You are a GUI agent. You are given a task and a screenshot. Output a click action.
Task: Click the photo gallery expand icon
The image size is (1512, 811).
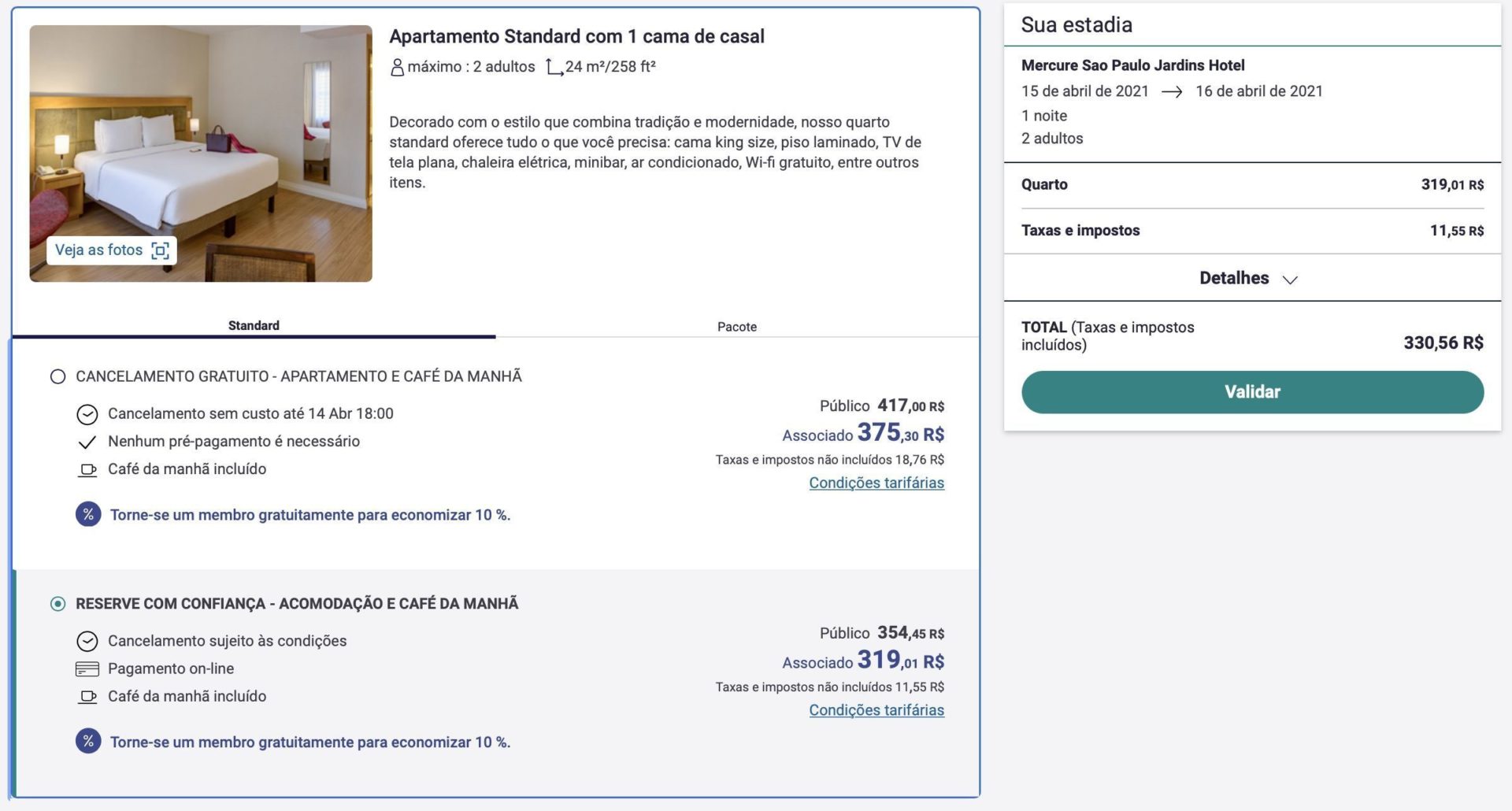tap(160, 250)
